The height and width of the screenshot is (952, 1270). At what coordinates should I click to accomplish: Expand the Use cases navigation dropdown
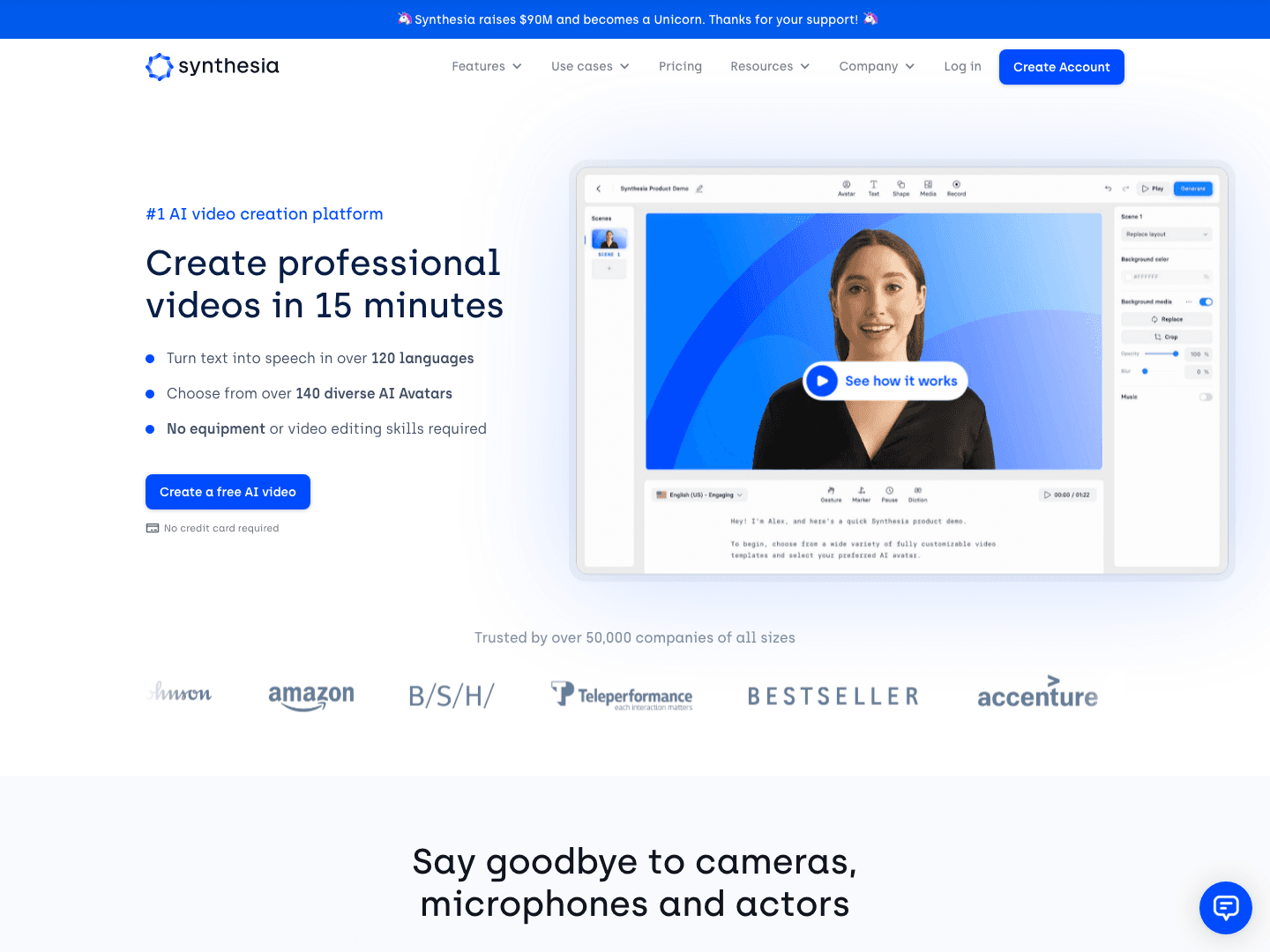[x=589, y=66]
